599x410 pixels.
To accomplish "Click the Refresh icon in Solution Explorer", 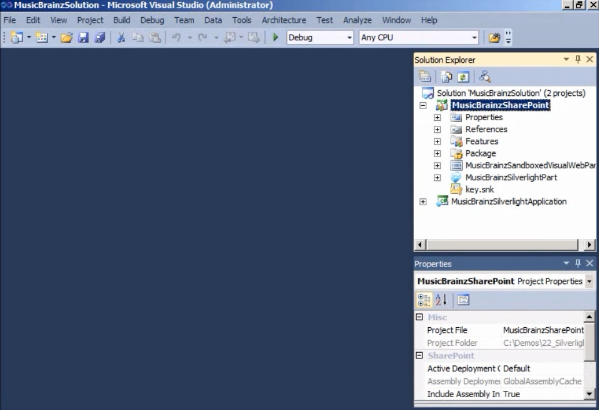I will [x=463, y=77].
